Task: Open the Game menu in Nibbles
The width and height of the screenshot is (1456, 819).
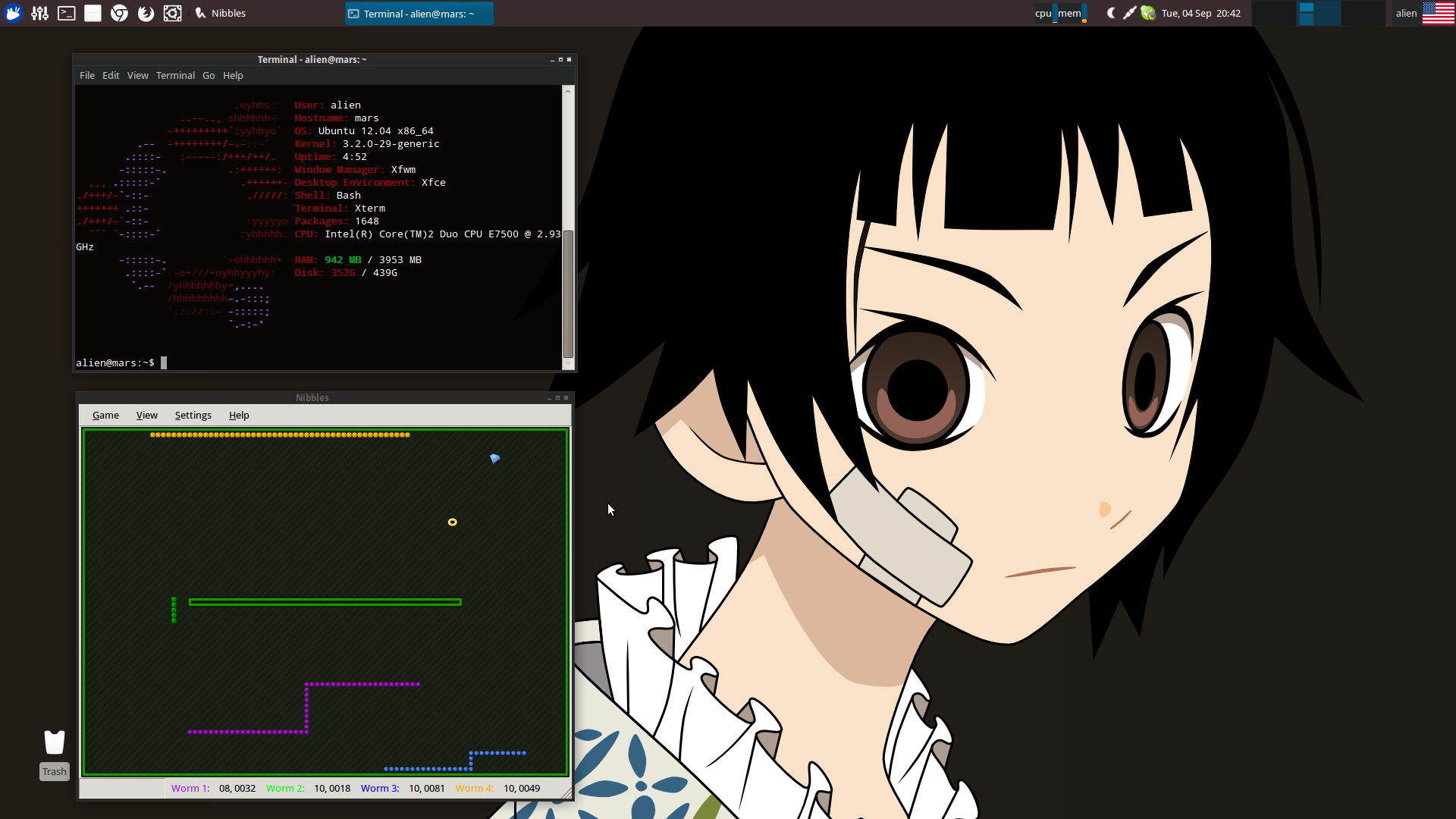Action: coord(105,415)
